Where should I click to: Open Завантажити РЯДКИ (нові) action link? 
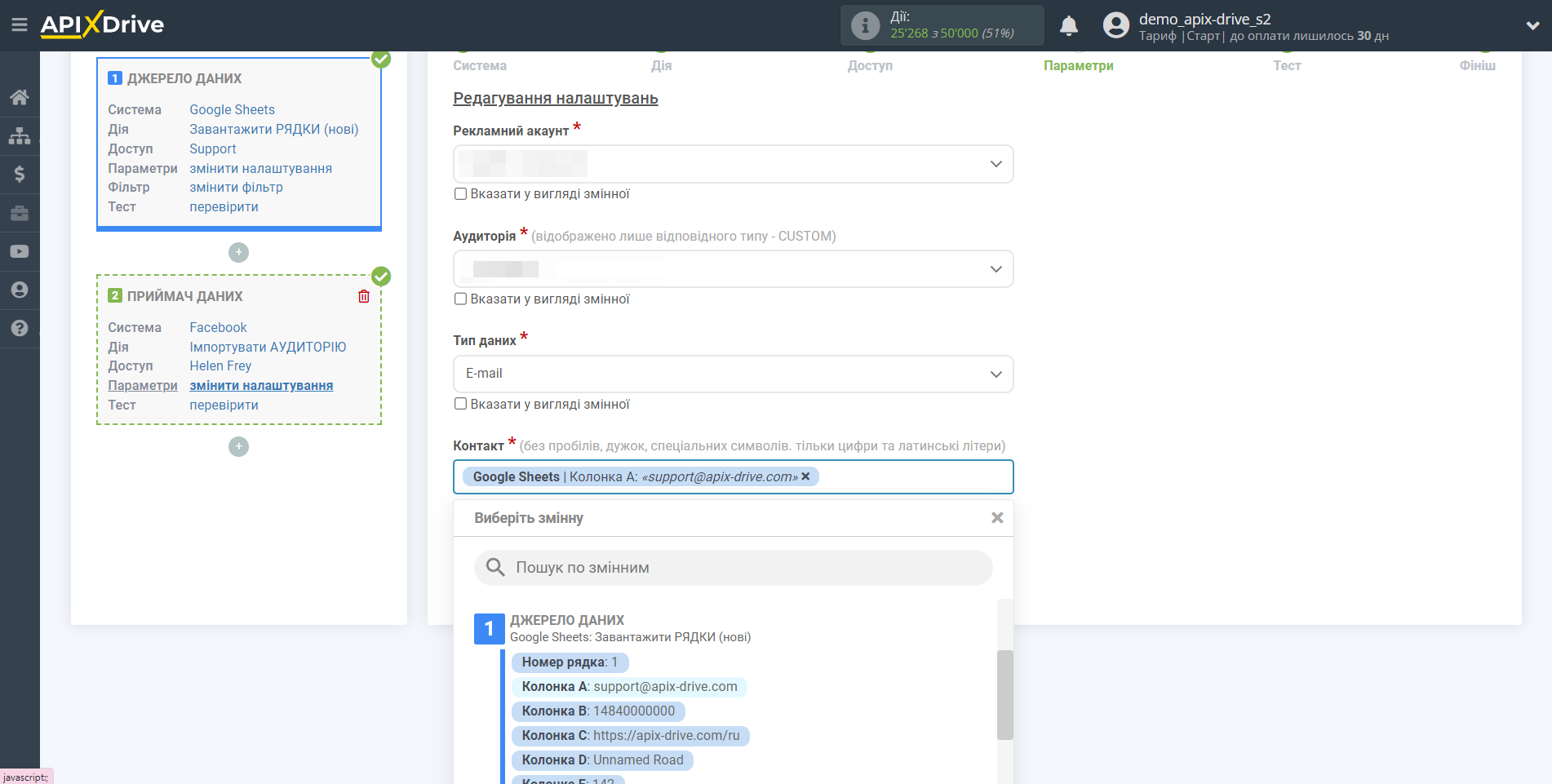pos(274,129)
